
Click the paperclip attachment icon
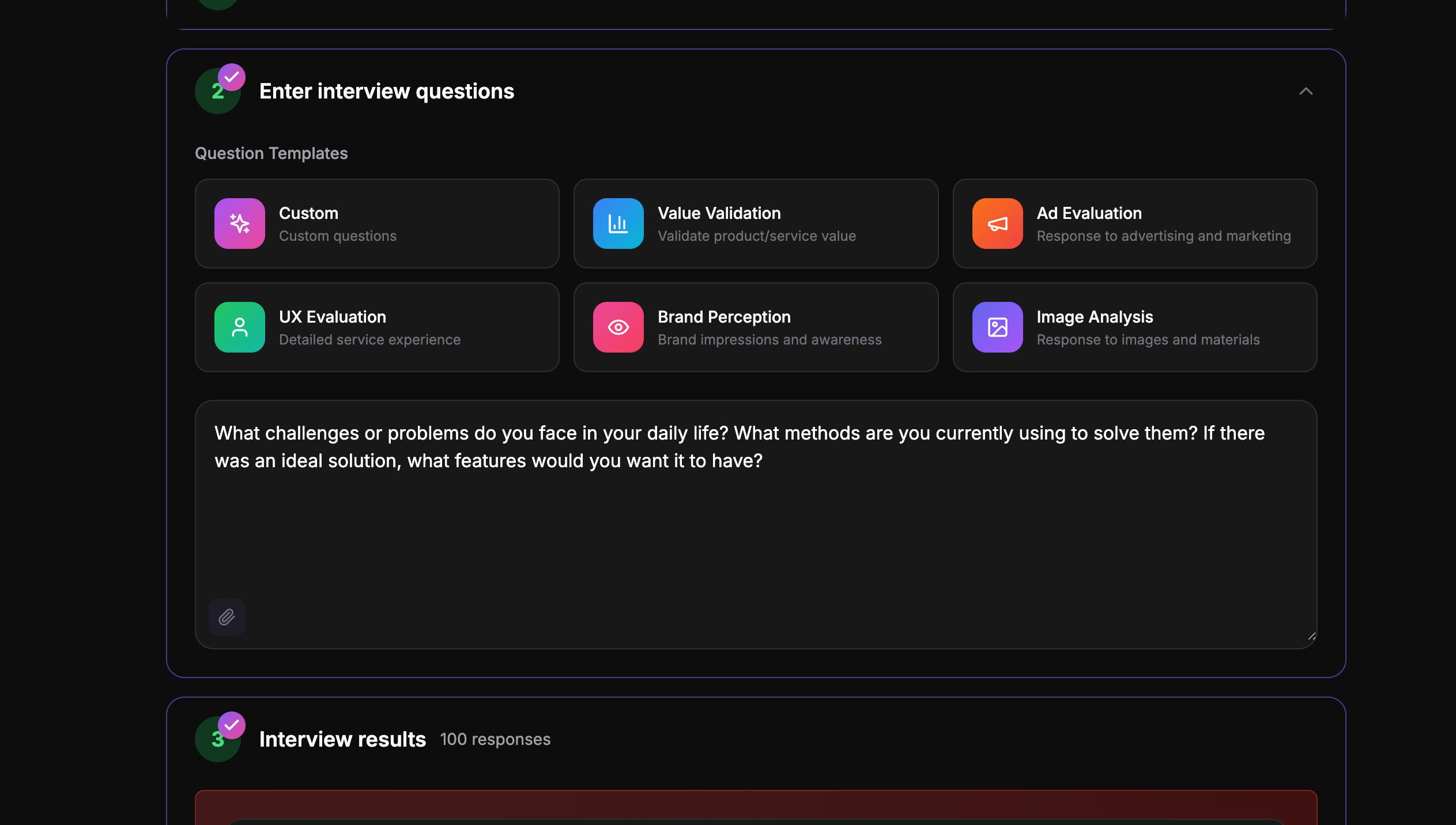tap(227, 617)
